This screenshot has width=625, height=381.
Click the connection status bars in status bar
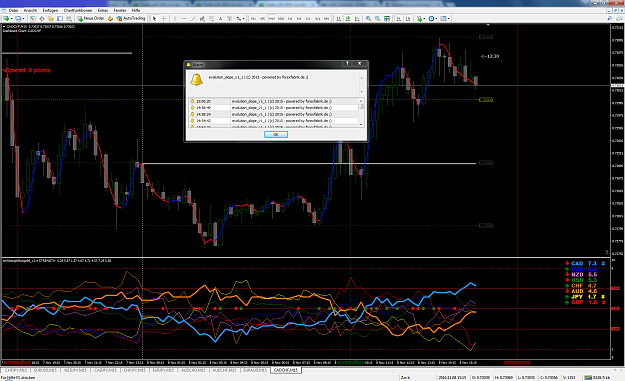[588, 377]
